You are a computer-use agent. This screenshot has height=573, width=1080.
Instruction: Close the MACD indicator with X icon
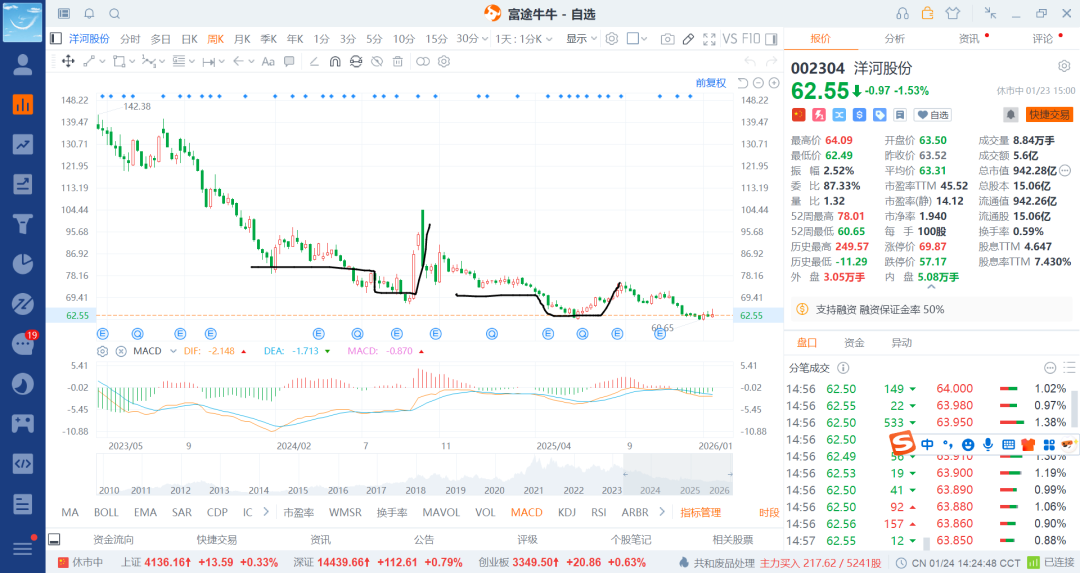click(x=121, y=351)
